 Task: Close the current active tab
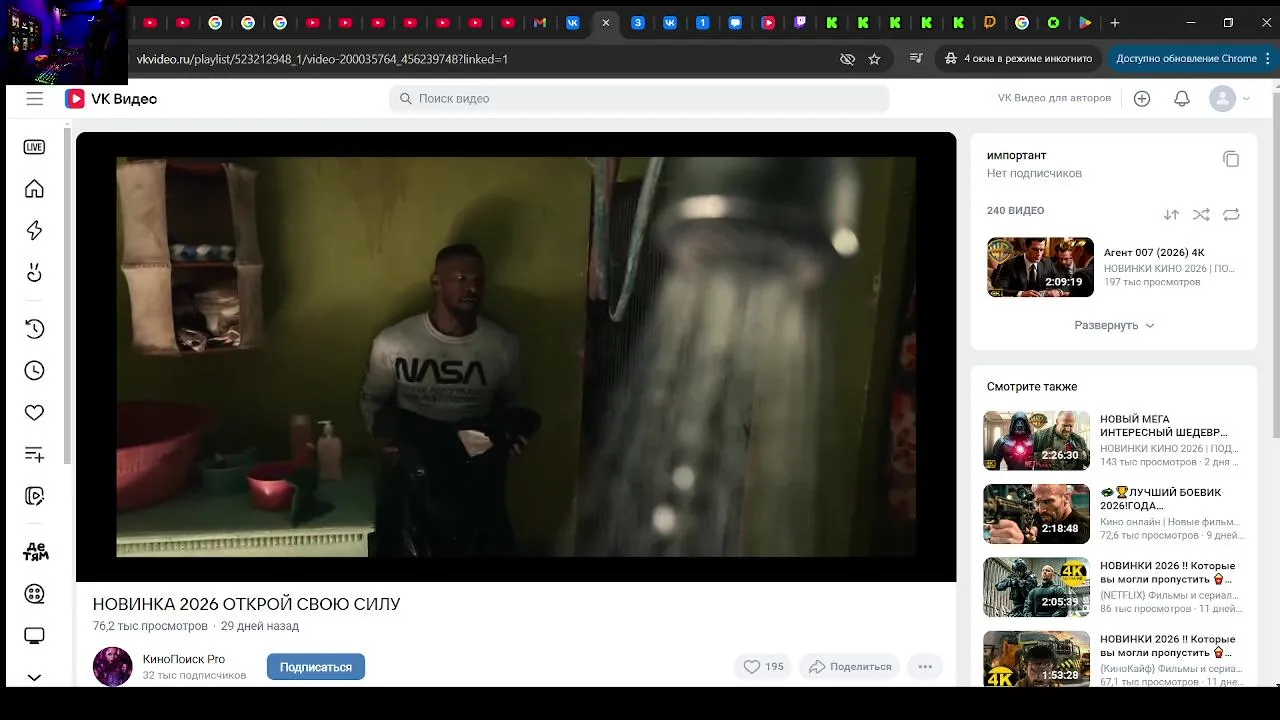[605, 23]
